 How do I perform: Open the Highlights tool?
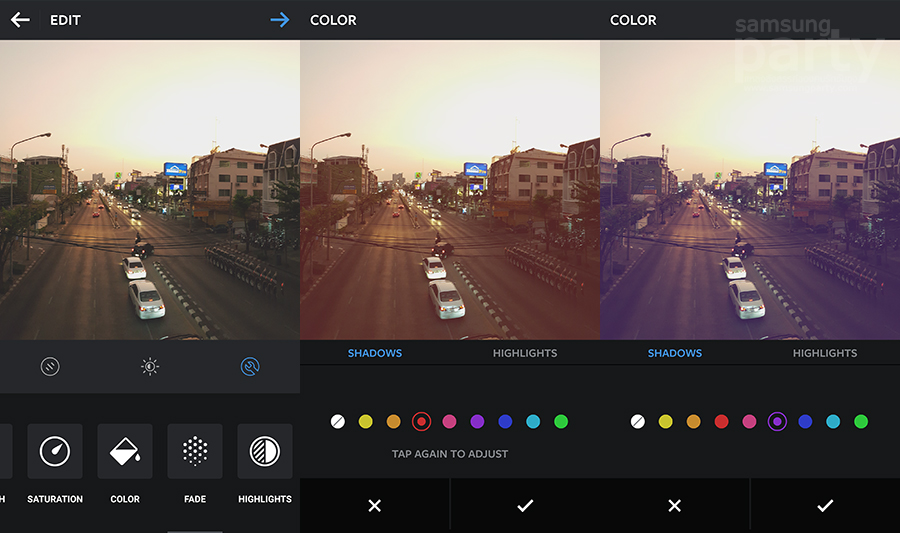265,452
